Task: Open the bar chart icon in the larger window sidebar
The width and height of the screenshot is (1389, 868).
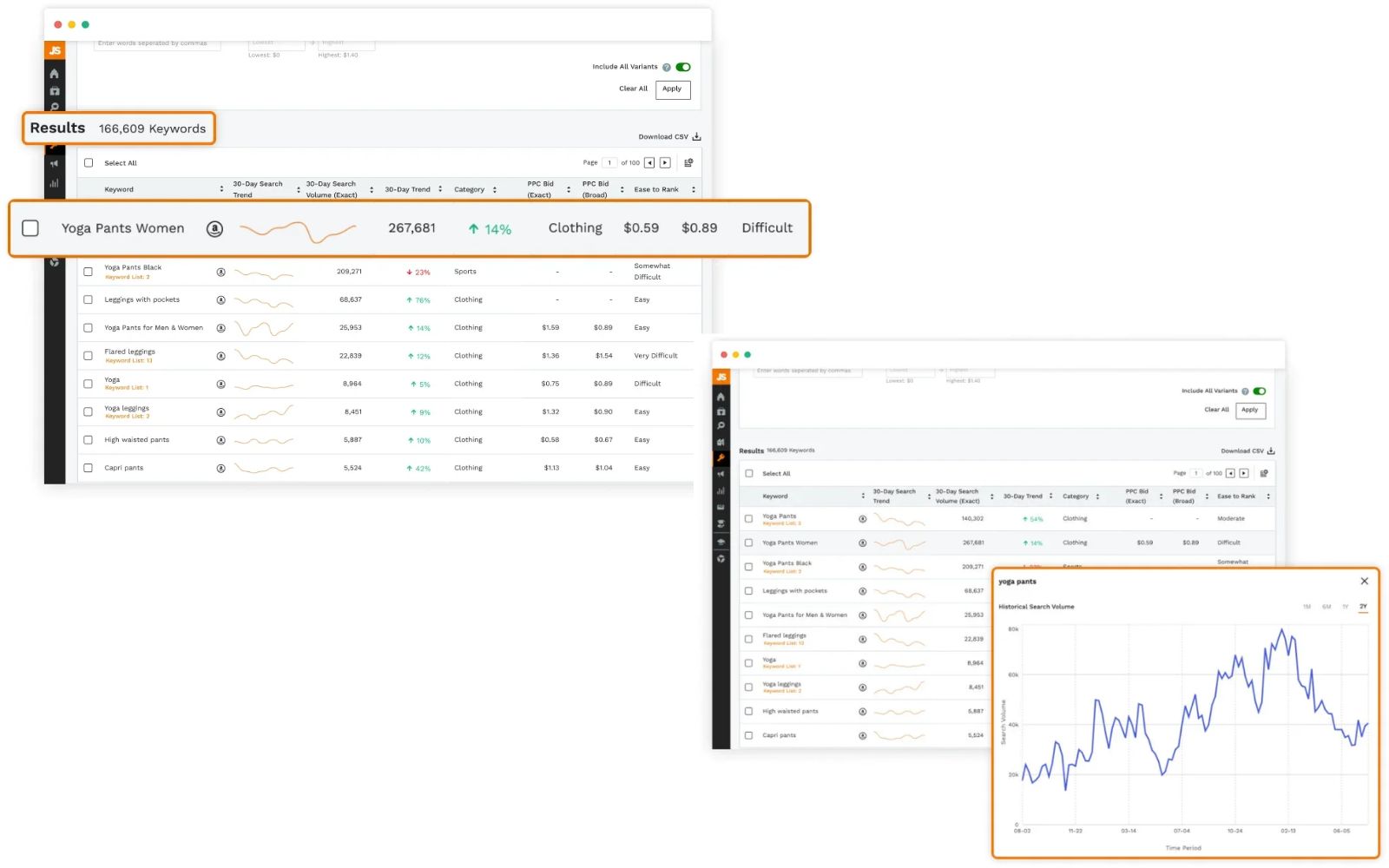Action: pos(55,183)
